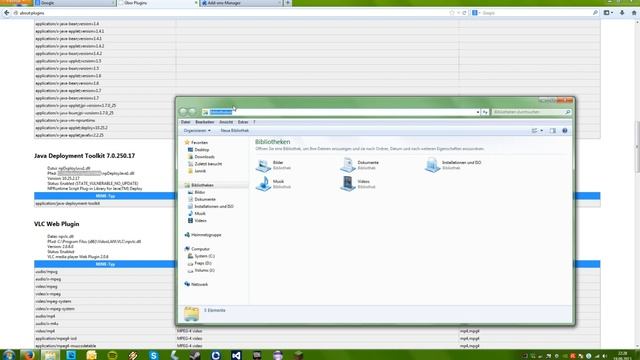
Task: Go to Firefox home page icon
Action: pos(634,13)
